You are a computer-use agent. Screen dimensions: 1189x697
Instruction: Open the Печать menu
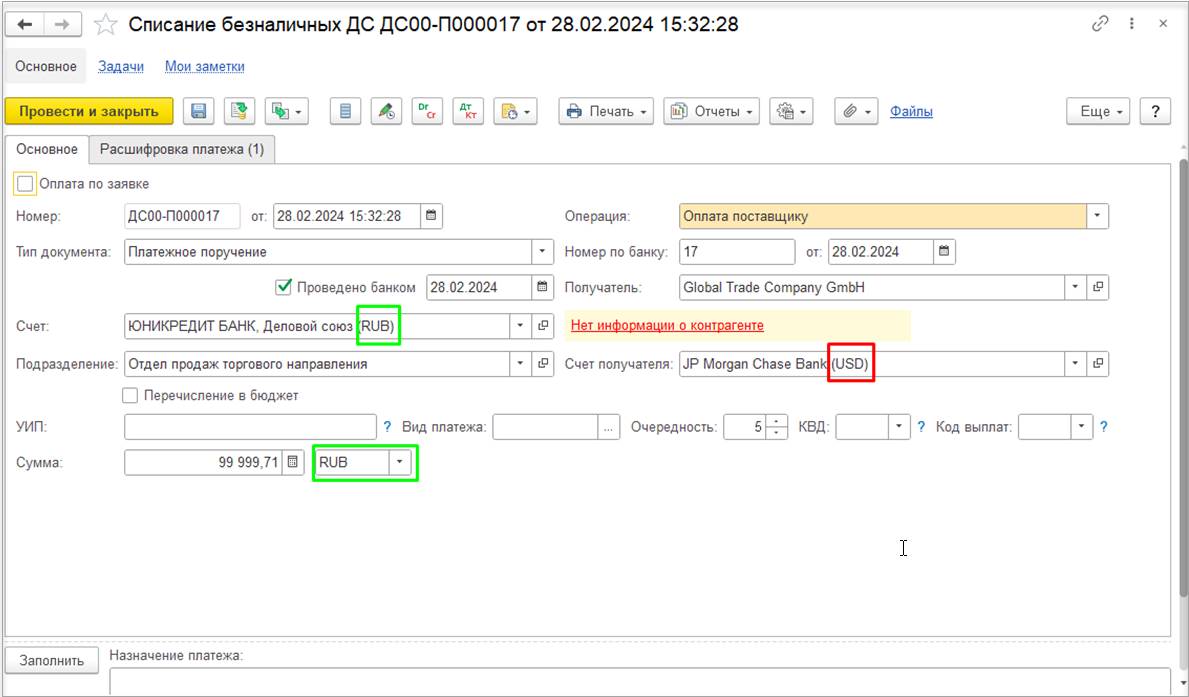click(x=606, y=111)
